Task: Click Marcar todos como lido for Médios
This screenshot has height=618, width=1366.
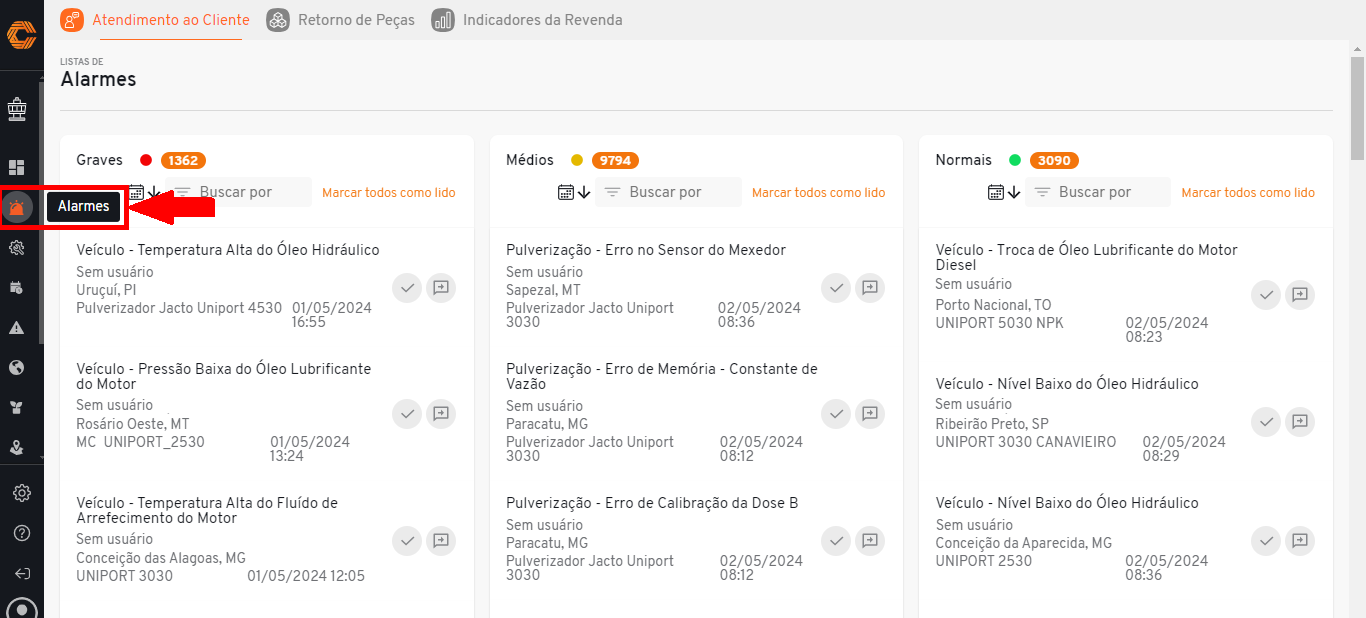Action: tap(818, 193)
